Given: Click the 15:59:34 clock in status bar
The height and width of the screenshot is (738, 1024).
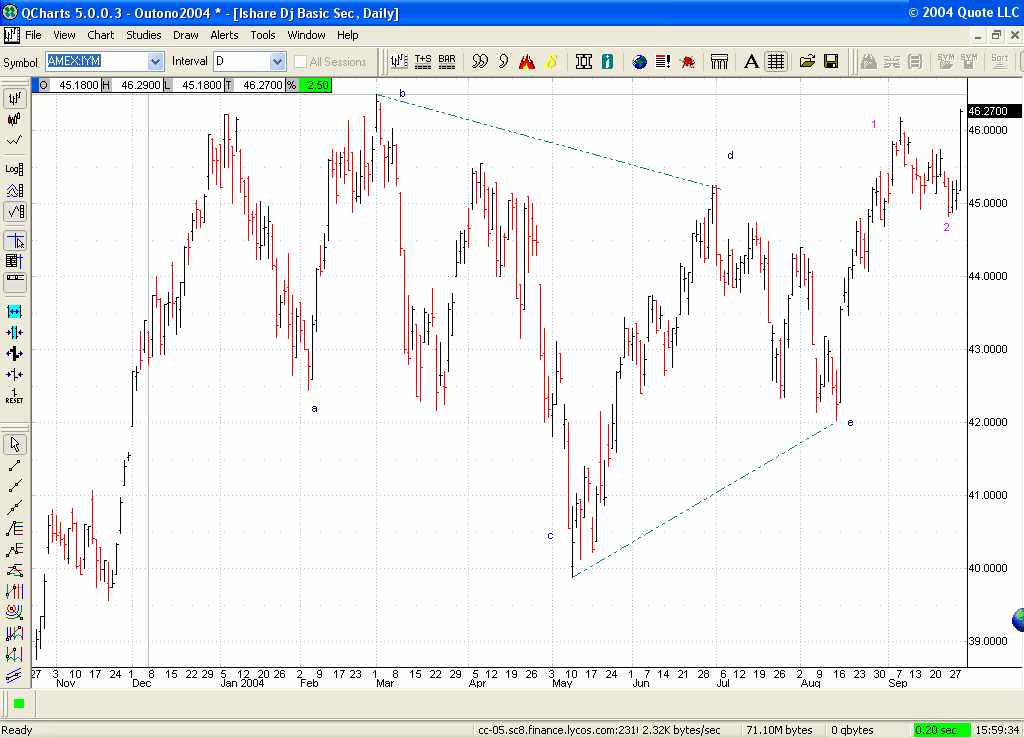Looking at the screenshot, I should [997, 730].
